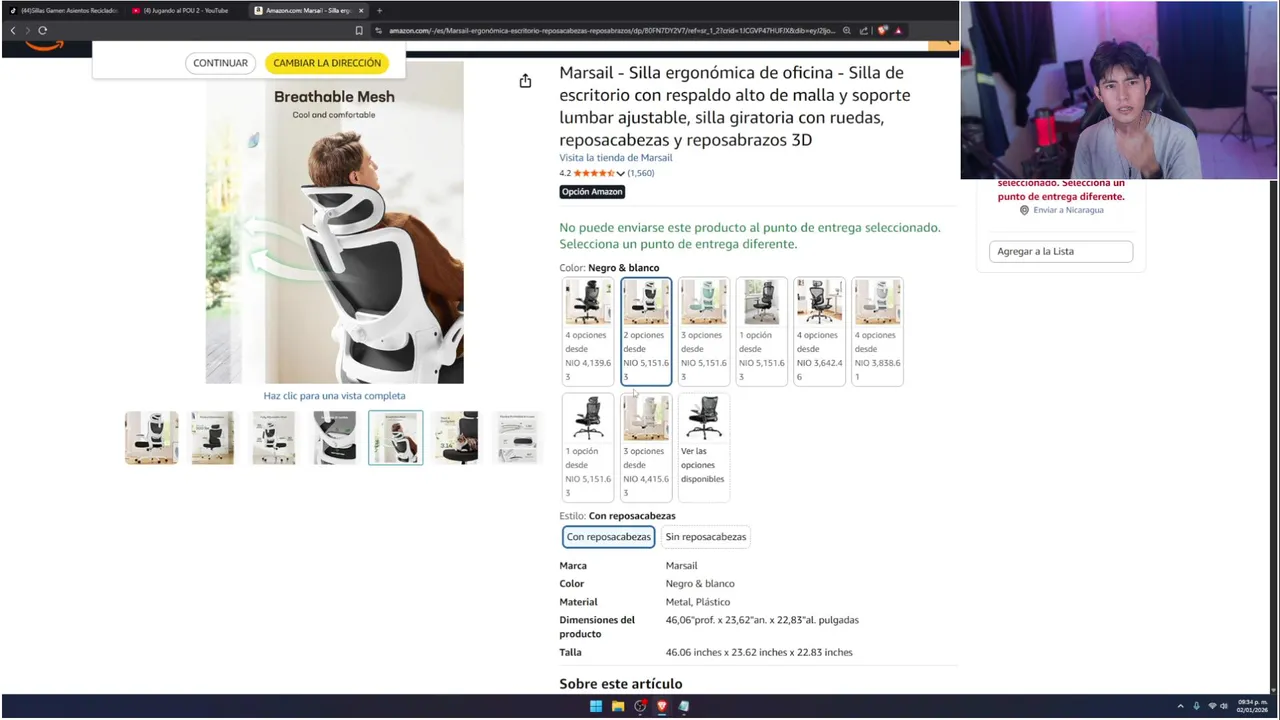Open the rightmost pinned taskbar app
The width and height of the screenshot is (1280, 720).
684,706
